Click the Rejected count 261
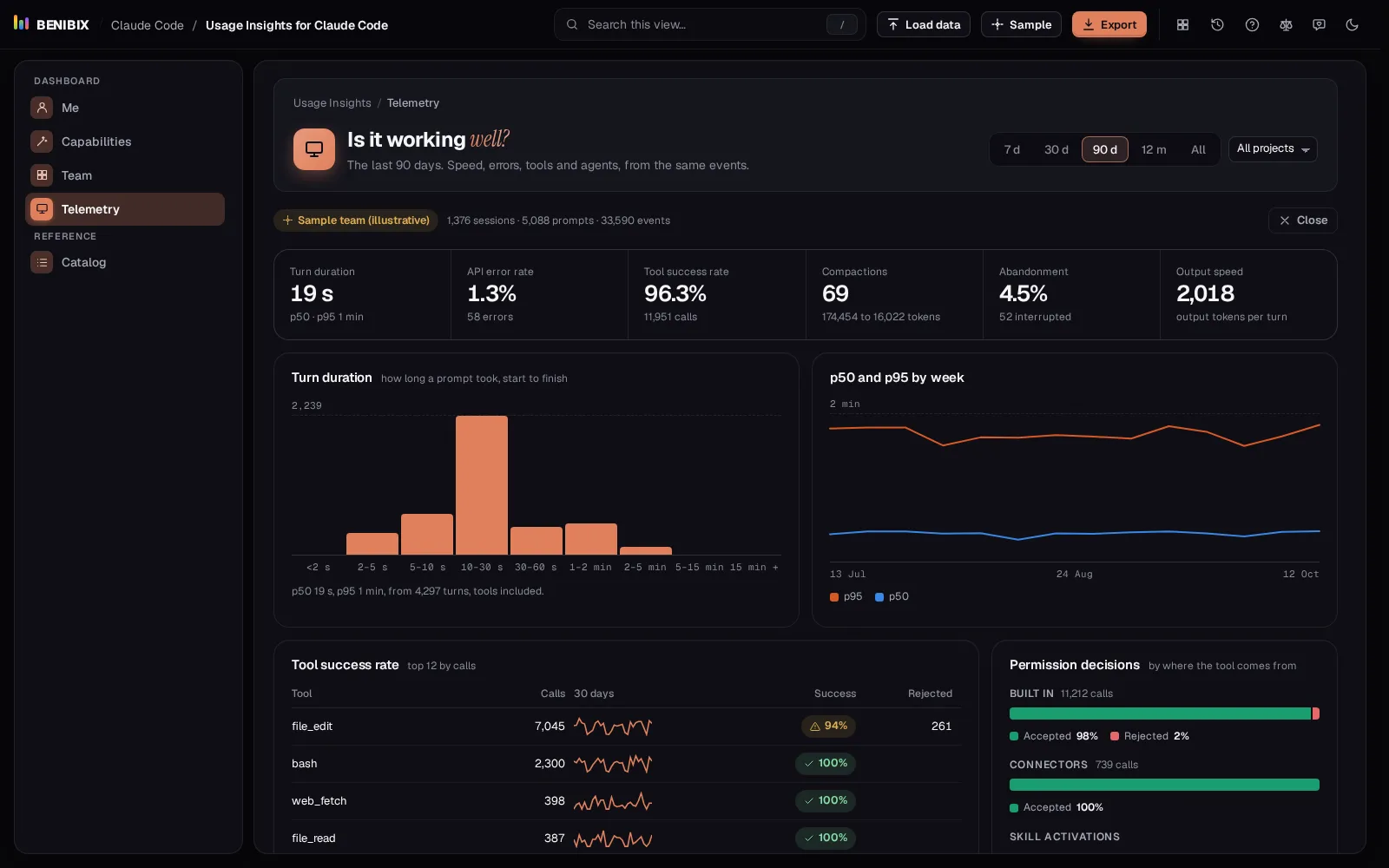The height and width of the screenshot is (868, 1389). point(942,727)
